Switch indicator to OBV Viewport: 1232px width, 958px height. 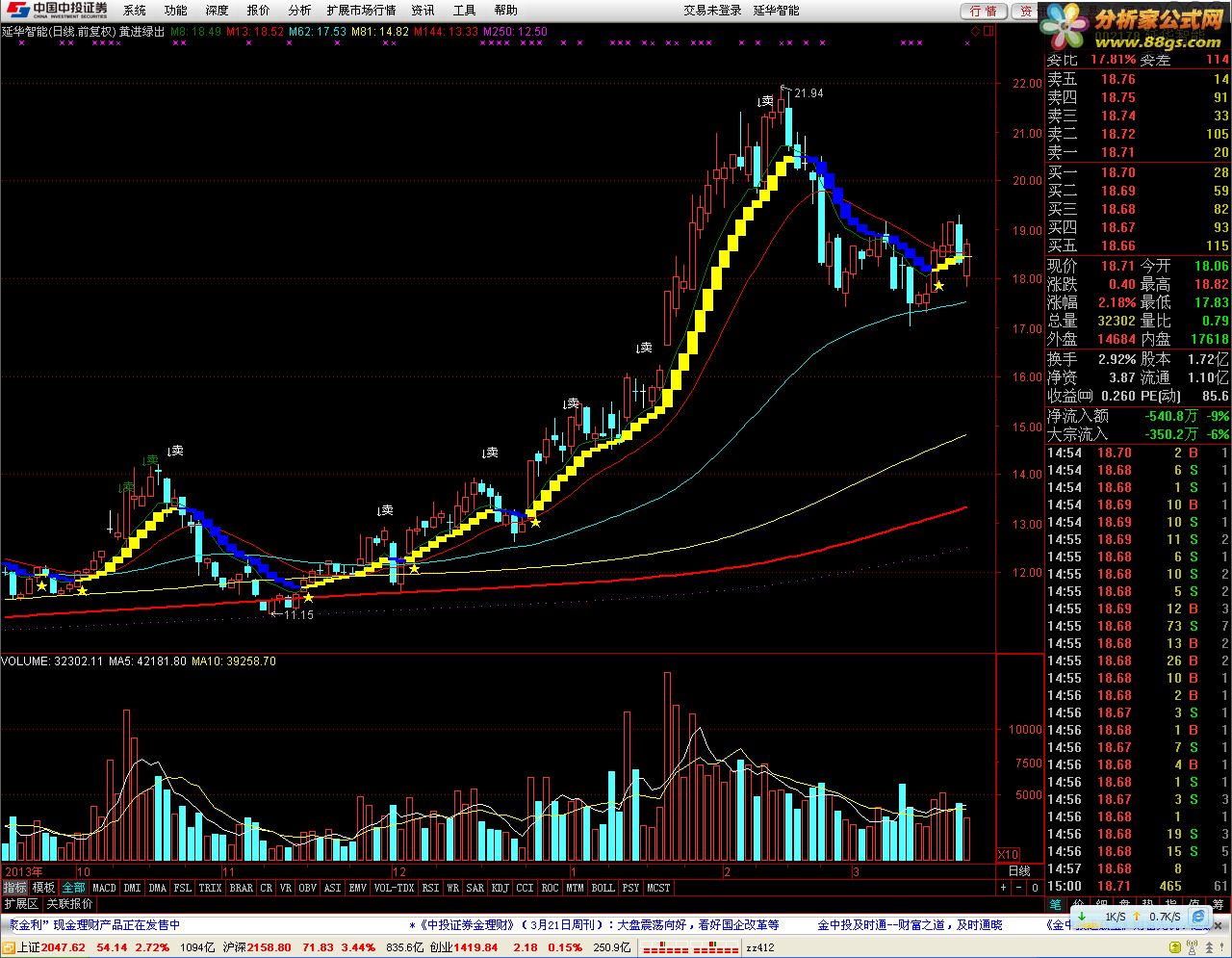pos(307,888)
